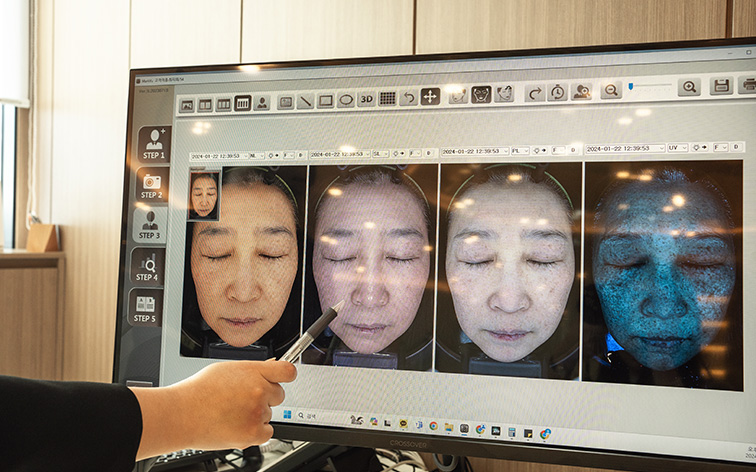Image resolution: width=756 pixels, height=472 pixels.
Task: Click the Windows Start button
Action: (x=285, y=414)
